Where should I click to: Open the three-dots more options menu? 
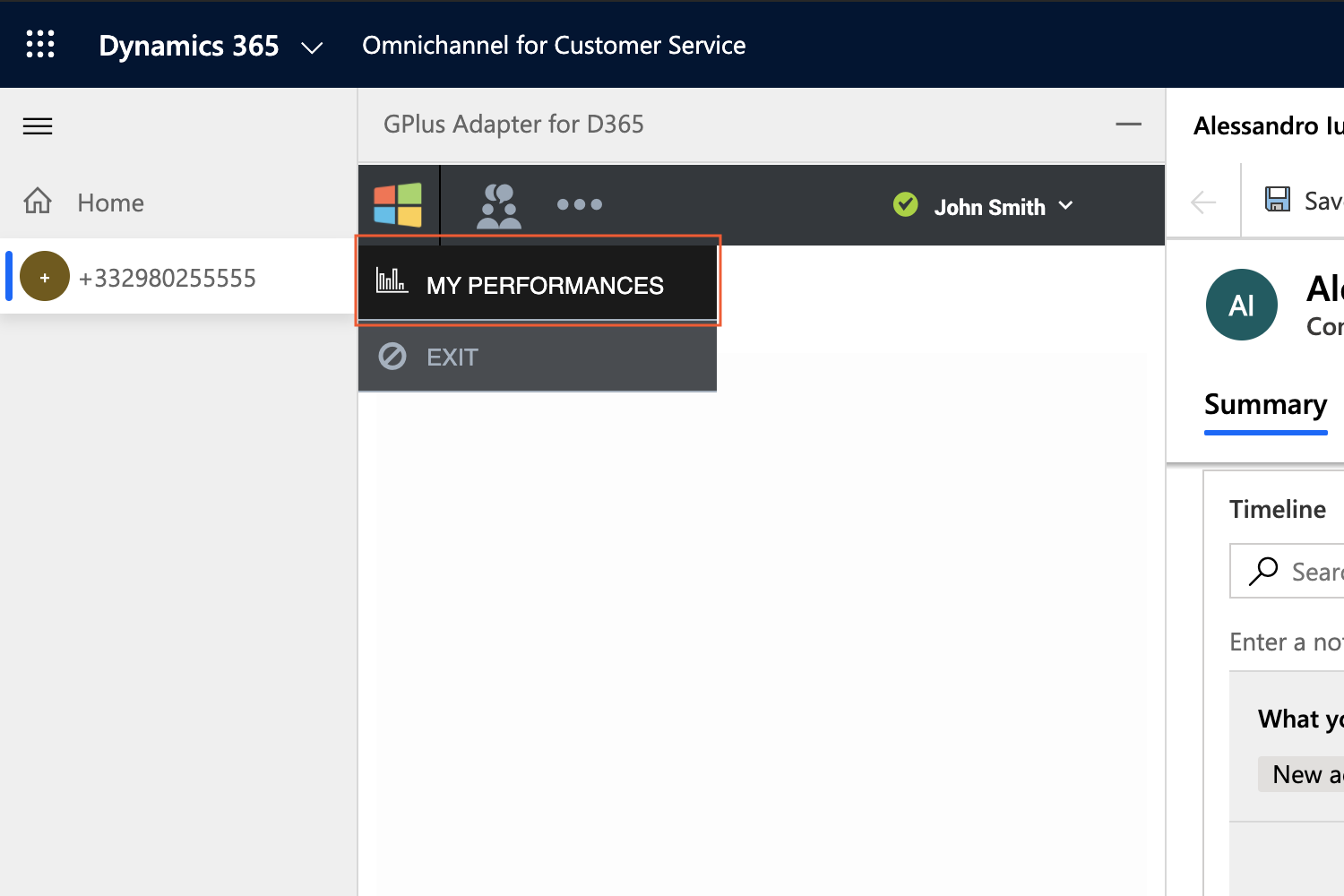(x=580, y=204)
